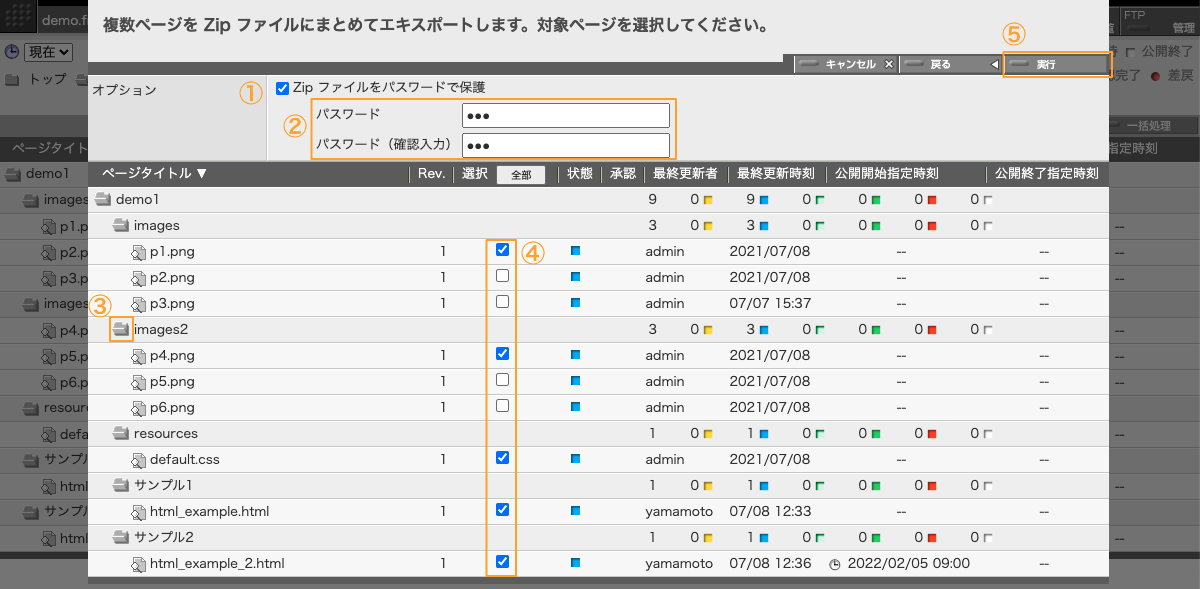Click the キャンセル button

pos(846,64)
